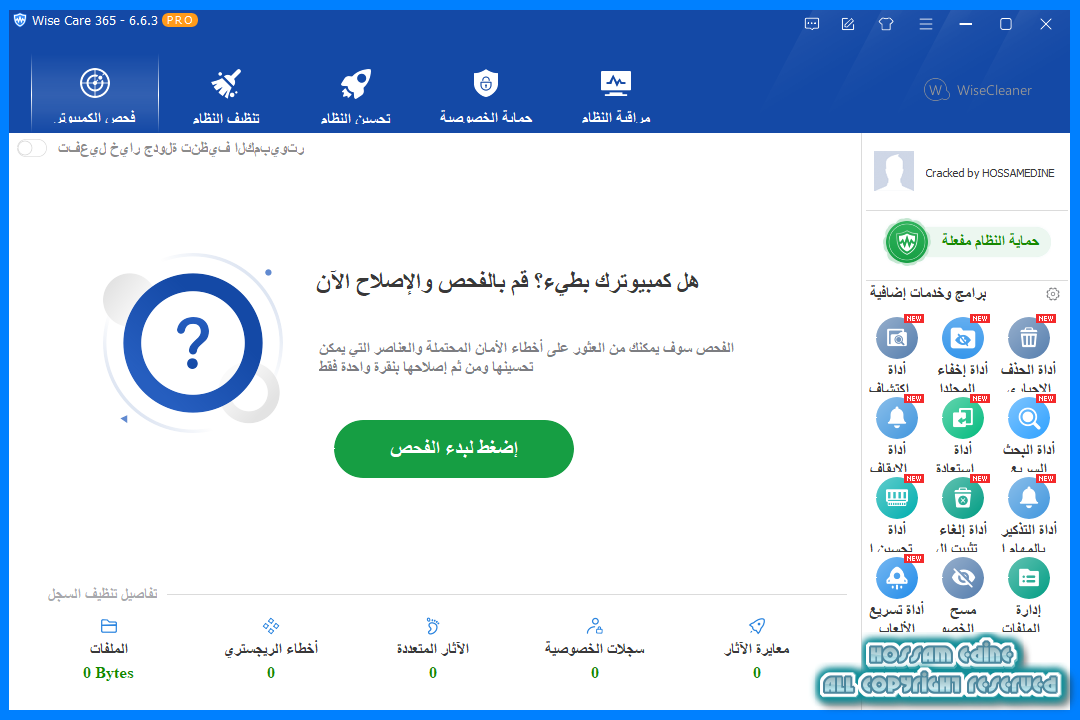The width and height of the screenshot is (1080, 720).
Task: Launch the auto shutdown tool (أداة الإيقاف) bell icon
Action: coord(897,418)
